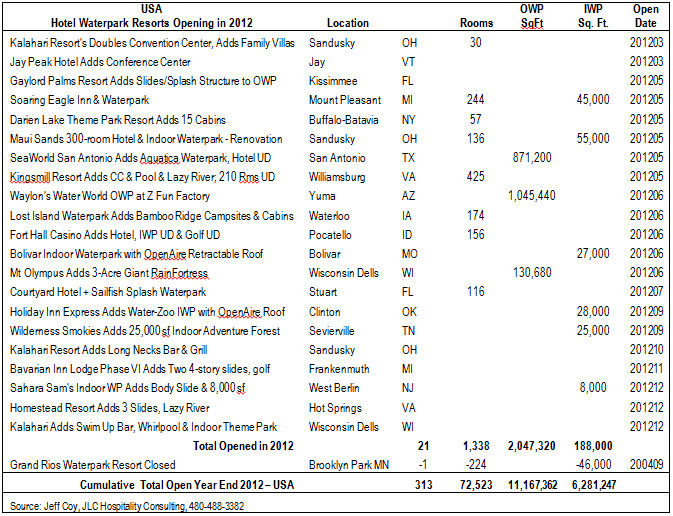Select the Rooms column header

point(475,22)
